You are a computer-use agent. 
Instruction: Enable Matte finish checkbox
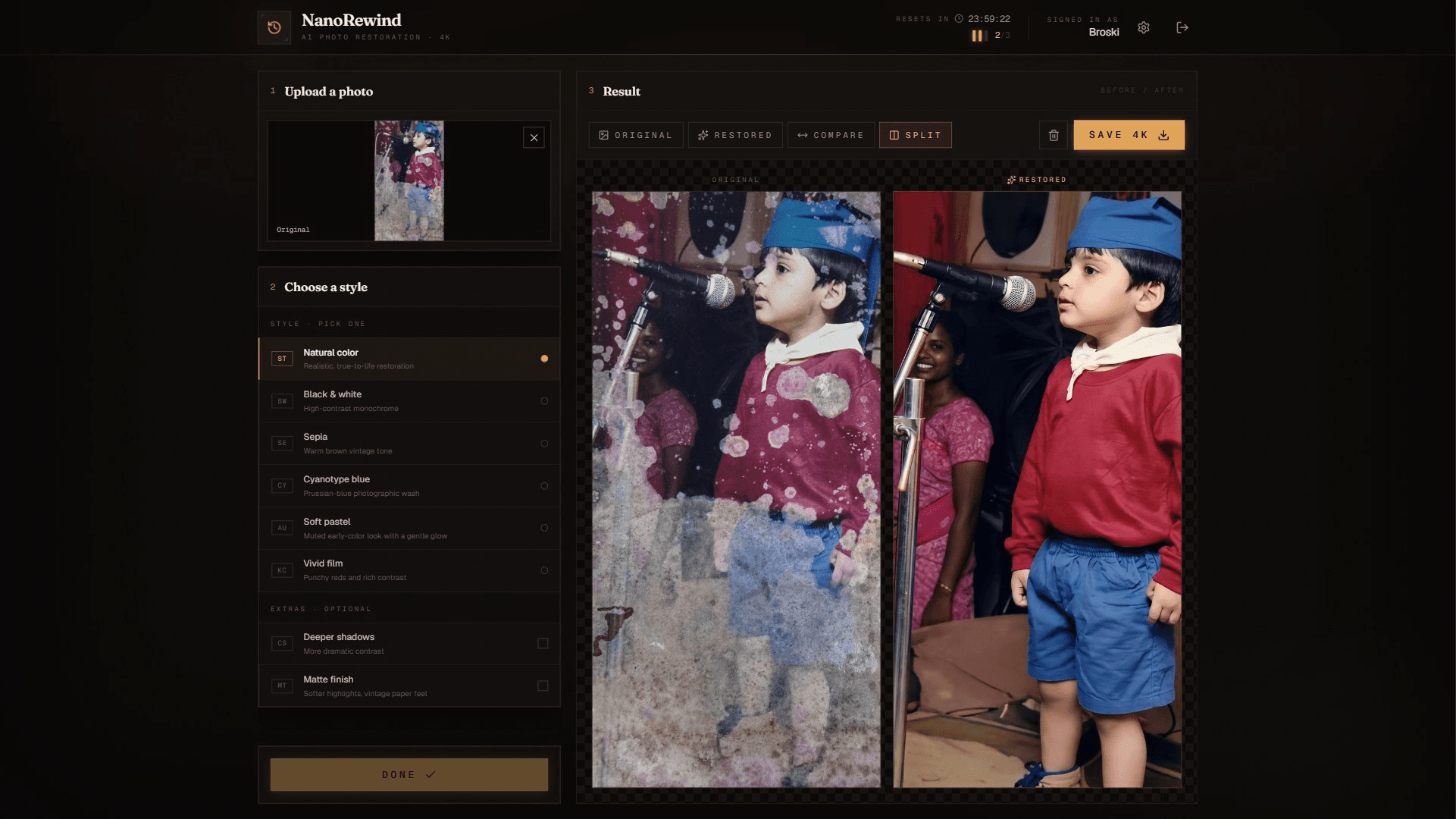[543, 686]
